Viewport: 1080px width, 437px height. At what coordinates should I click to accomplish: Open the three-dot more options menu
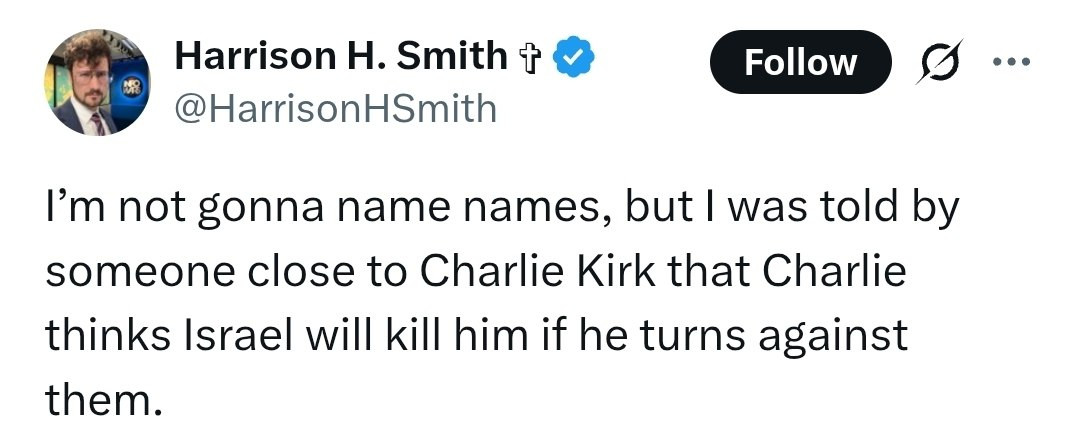[x=1014, y=62]
